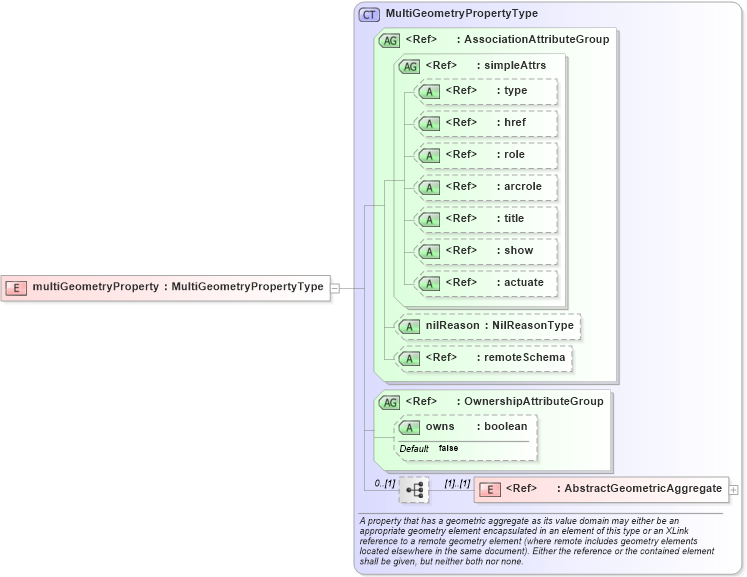Click the A icon of type attribute
The image size is (747, 577).
point(429,91)
